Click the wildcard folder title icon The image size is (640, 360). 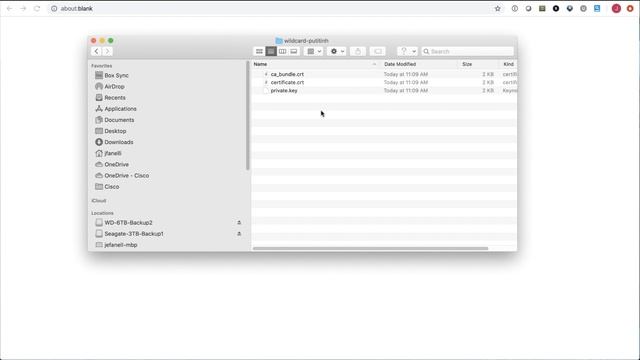pyautogui.click(x=279, y=41)
